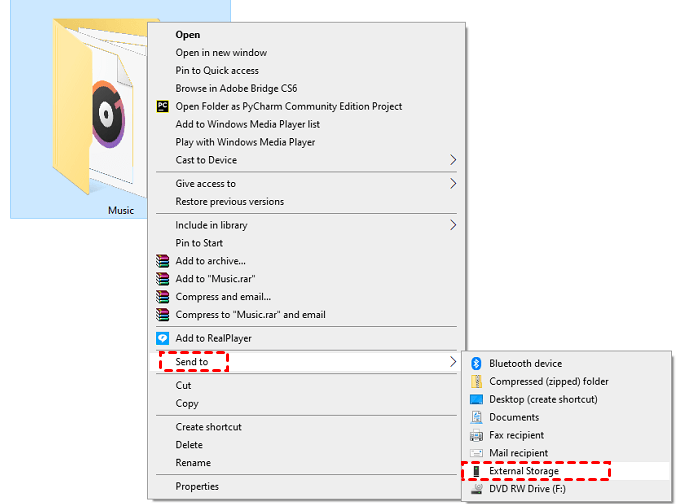Choose Give access to entry
The height and width of the screenshot is (504, 692).
tap(306, 184)
